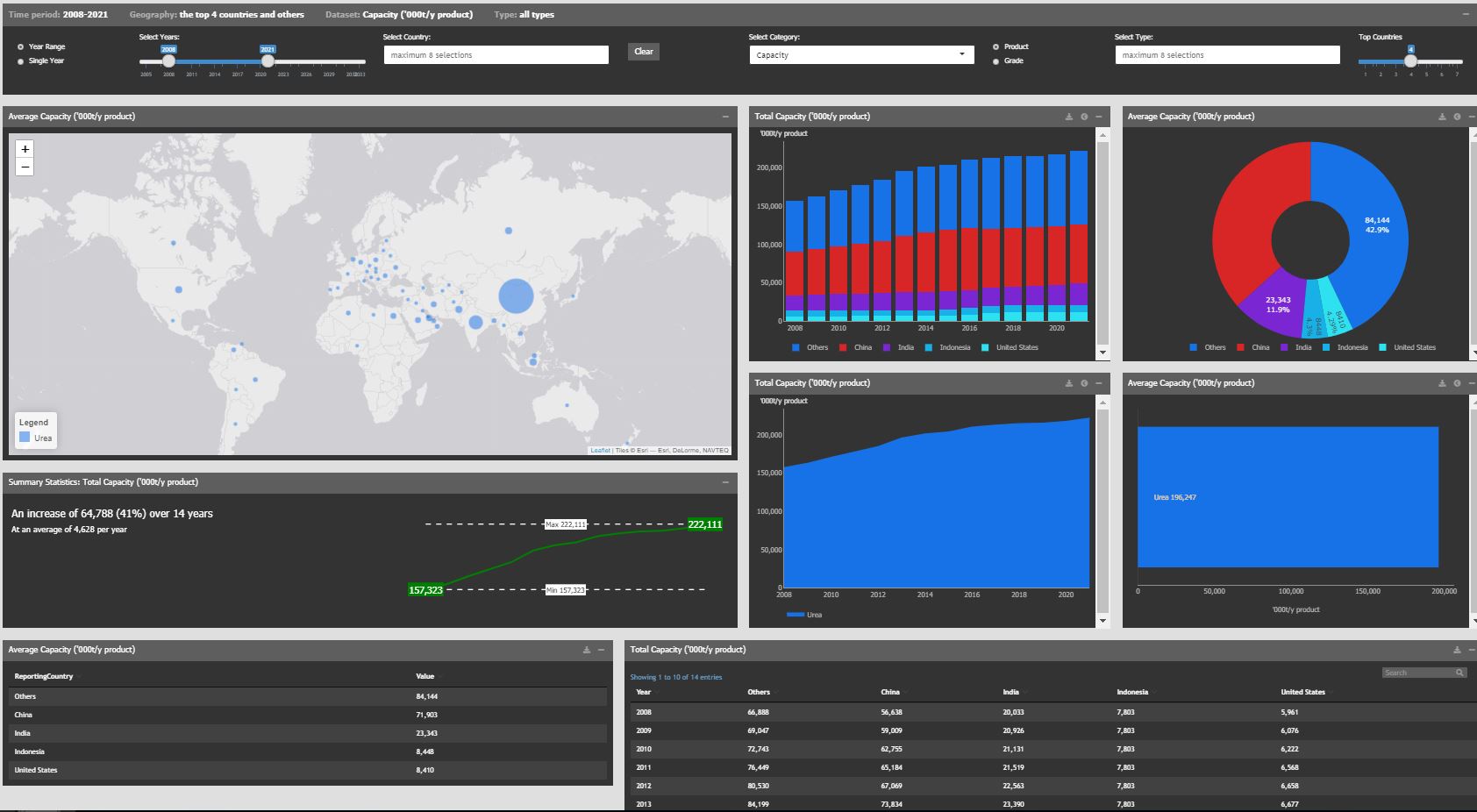Image resolution: width=1477 pixels, height=812 pixels.
Task: Click the Select Country input field
Action: pos(496,54)
